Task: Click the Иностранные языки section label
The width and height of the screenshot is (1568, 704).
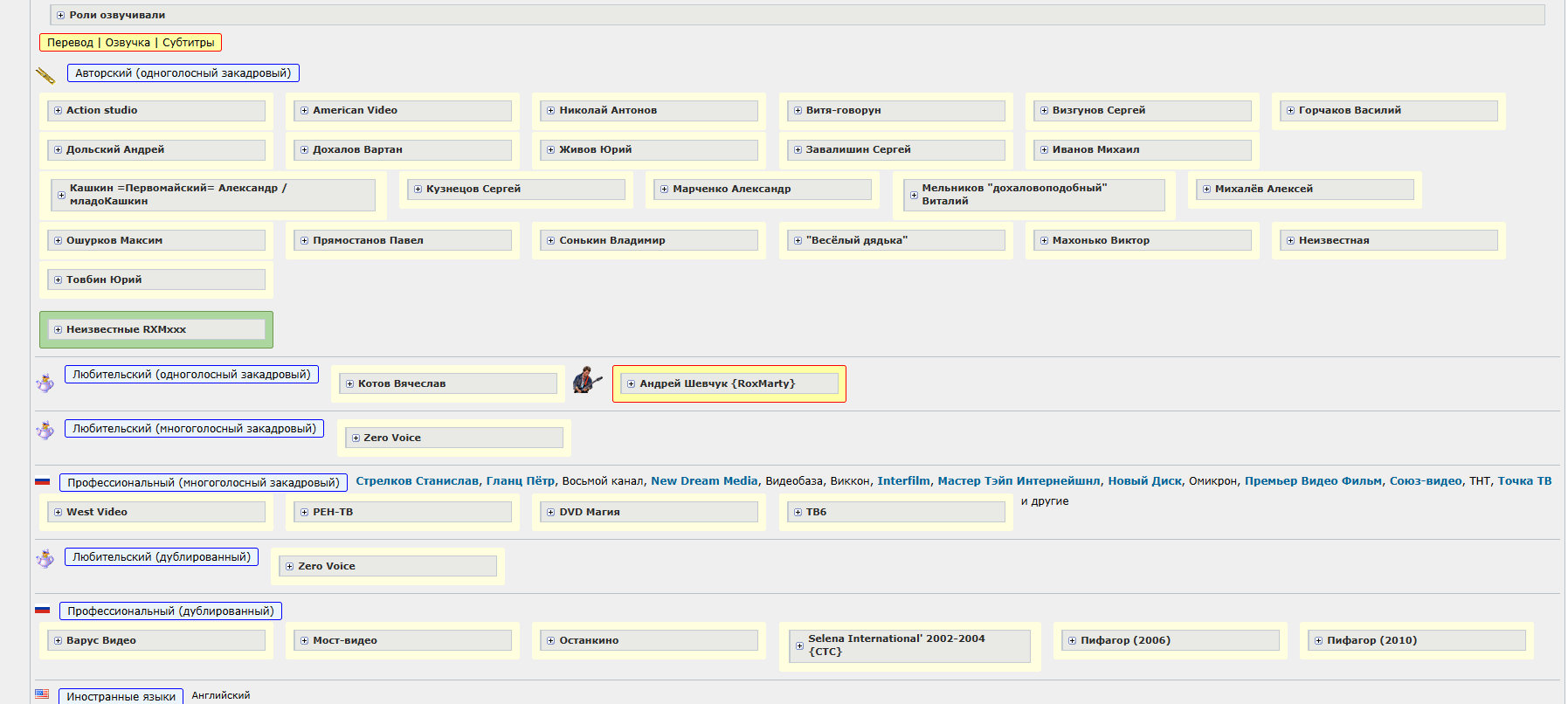Action: pos(121,696)
